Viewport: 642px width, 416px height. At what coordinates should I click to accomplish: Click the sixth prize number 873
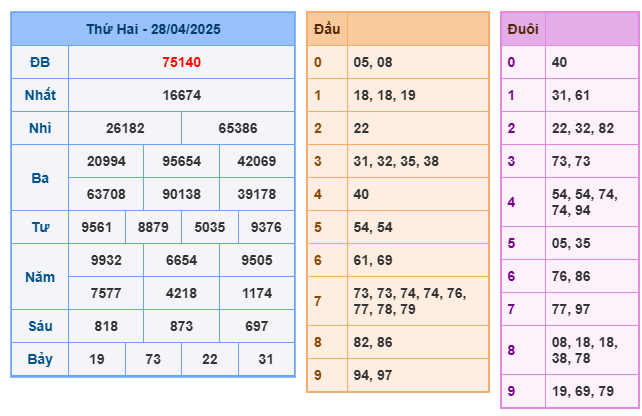(x=181, y=326)
